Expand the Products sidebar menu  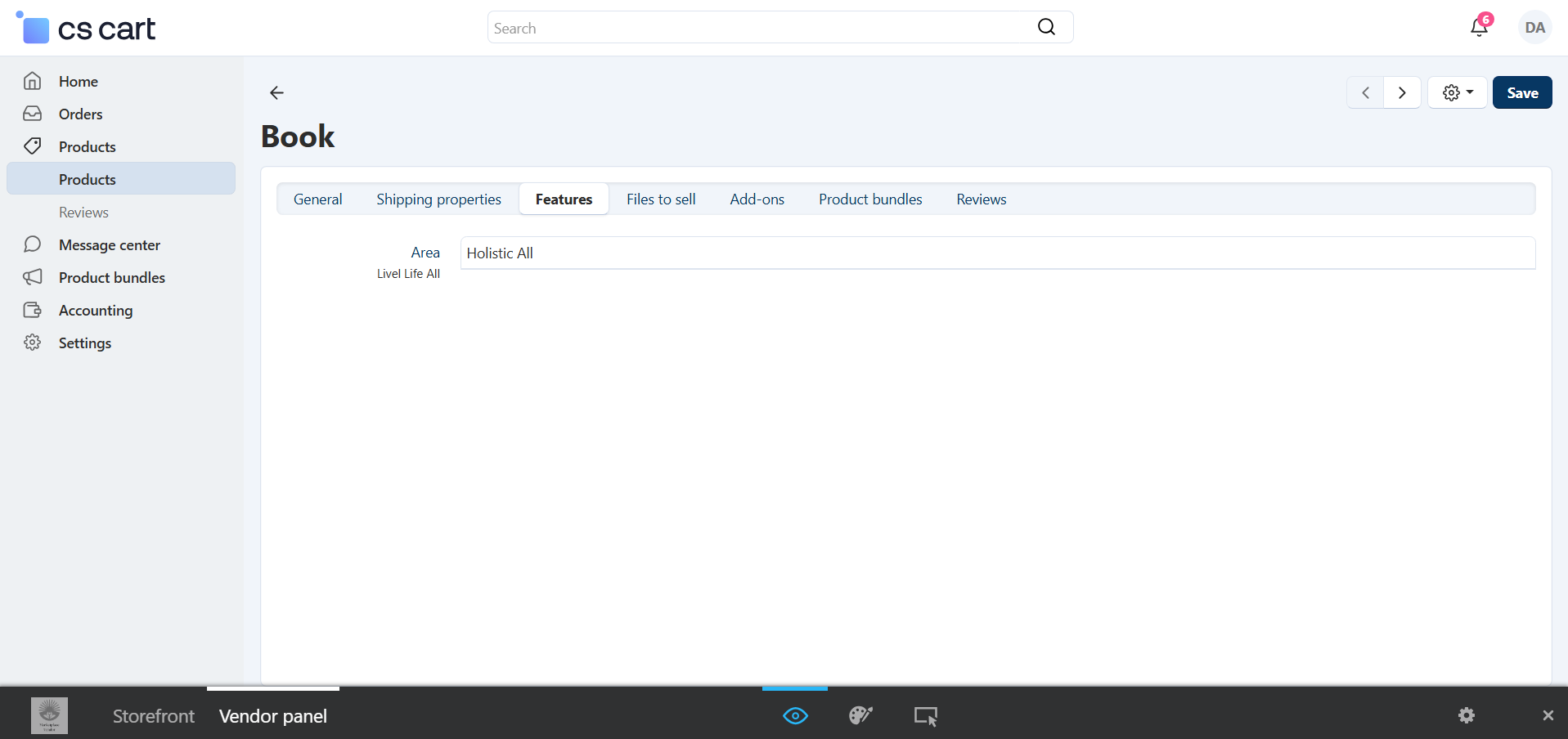[x=87, y=147]
